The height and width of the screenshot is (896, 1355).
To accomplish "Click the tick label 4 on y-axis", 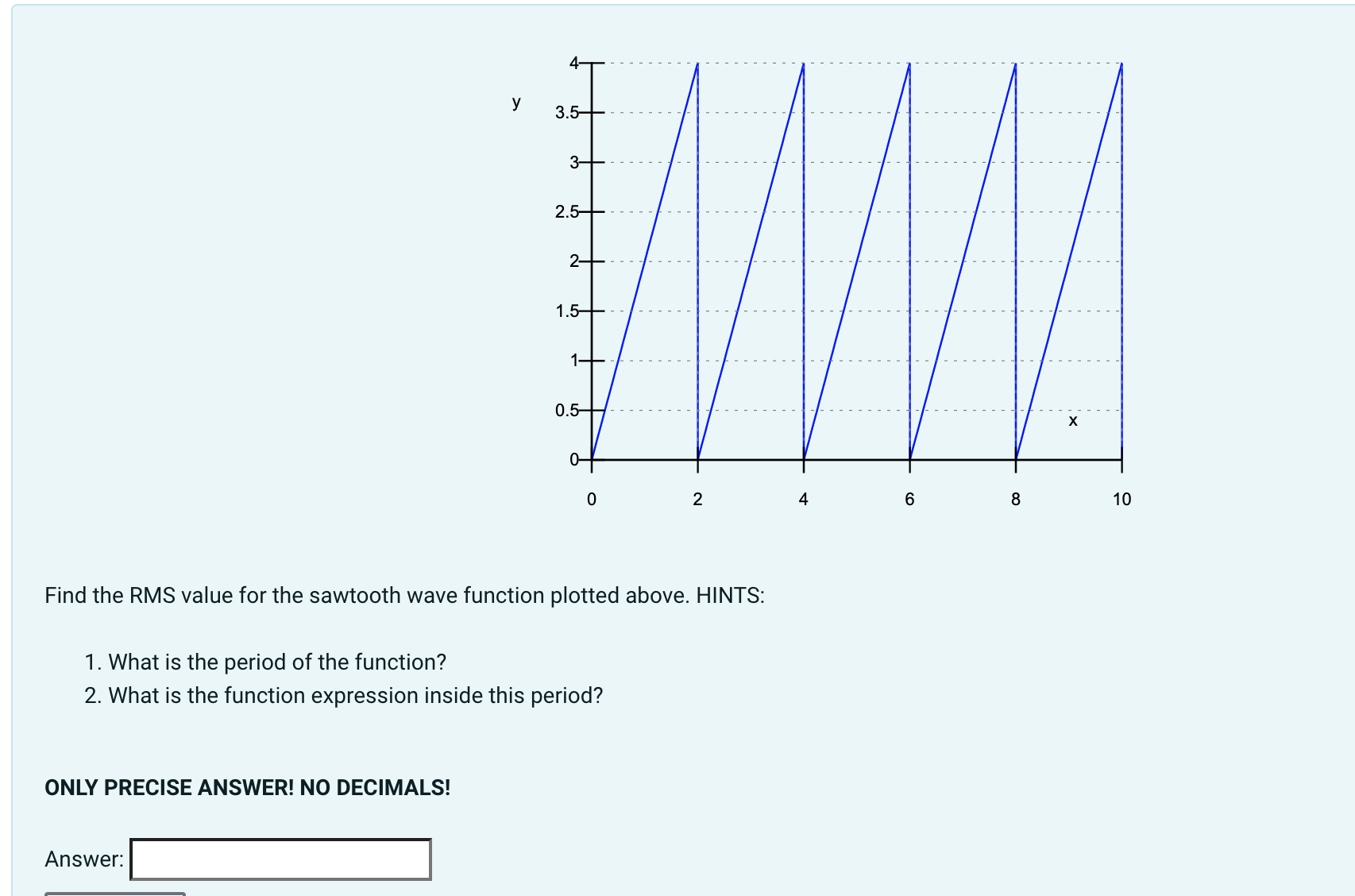I will (x=573, y=61).
